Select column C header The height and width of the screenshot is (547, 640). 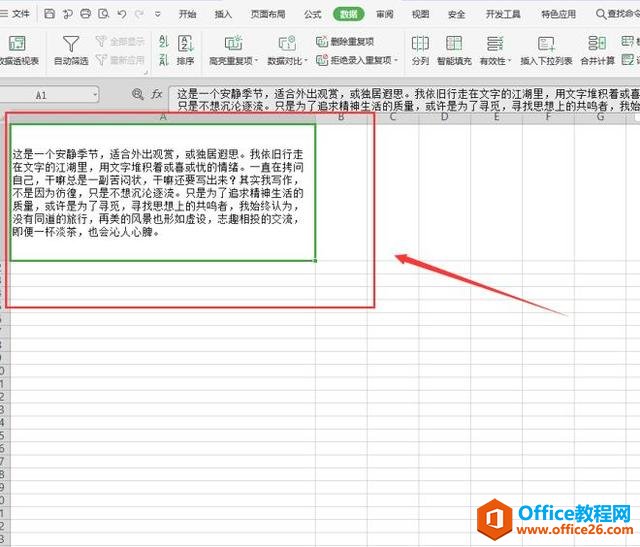click(393, 117)
